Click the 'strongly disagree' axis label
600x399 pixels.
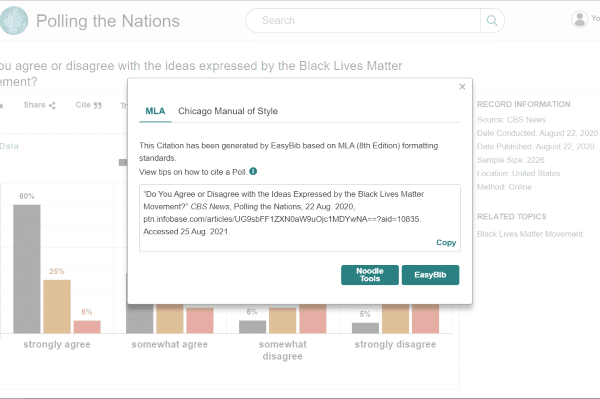coord(395,344)
